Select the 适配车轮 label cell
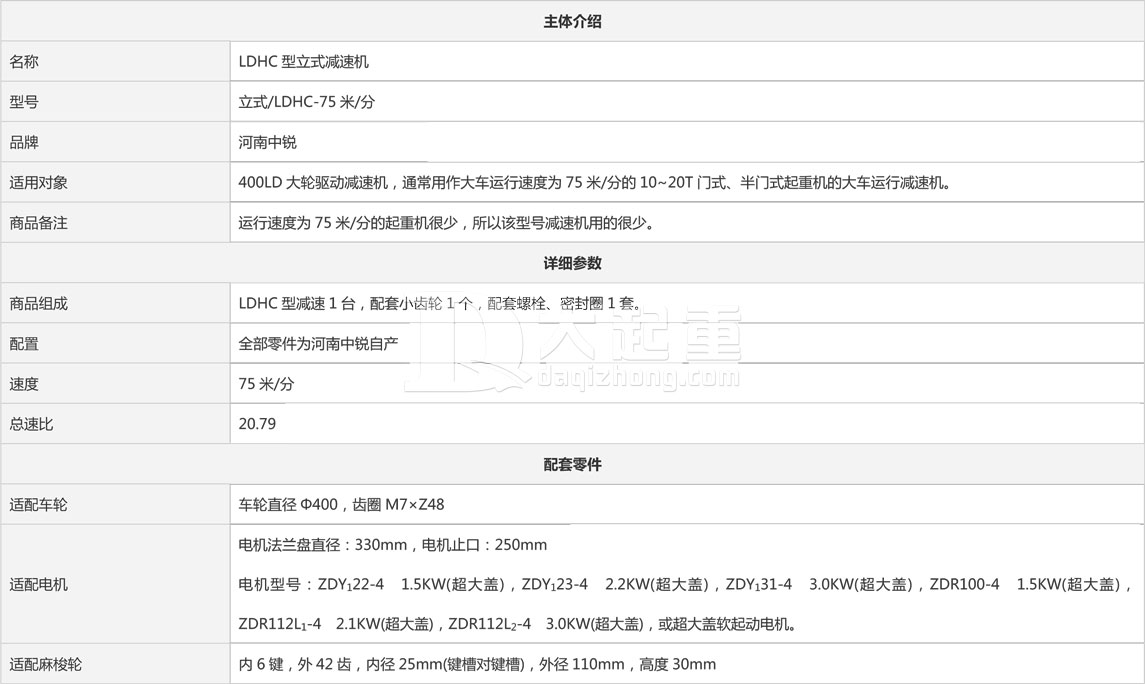The height and width of the screenshot is (684, 1145). click(115, 504)
